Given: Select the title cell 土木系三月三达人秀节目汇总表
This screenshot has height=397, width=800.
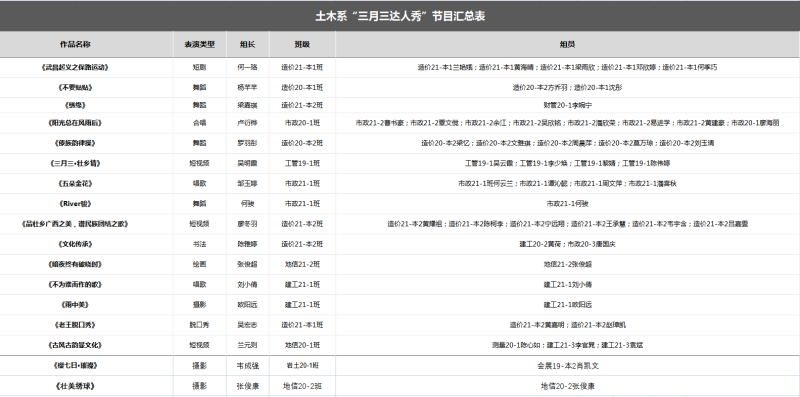Looking at the screenshot, I should pyautogui.click(x=399, y=16).
